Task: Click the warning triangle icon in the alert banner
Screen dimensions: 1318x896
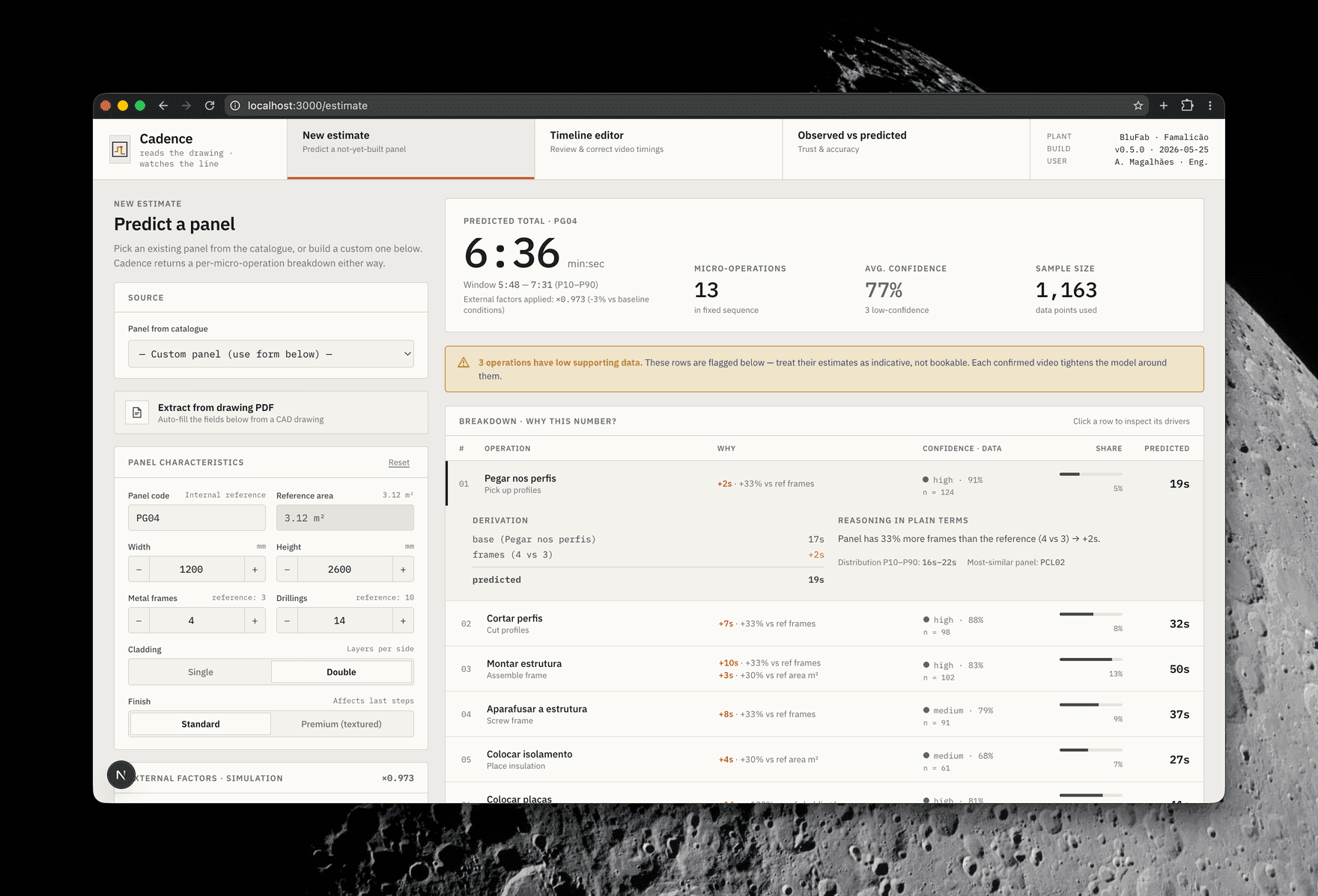Action: [x=464, y=362]
